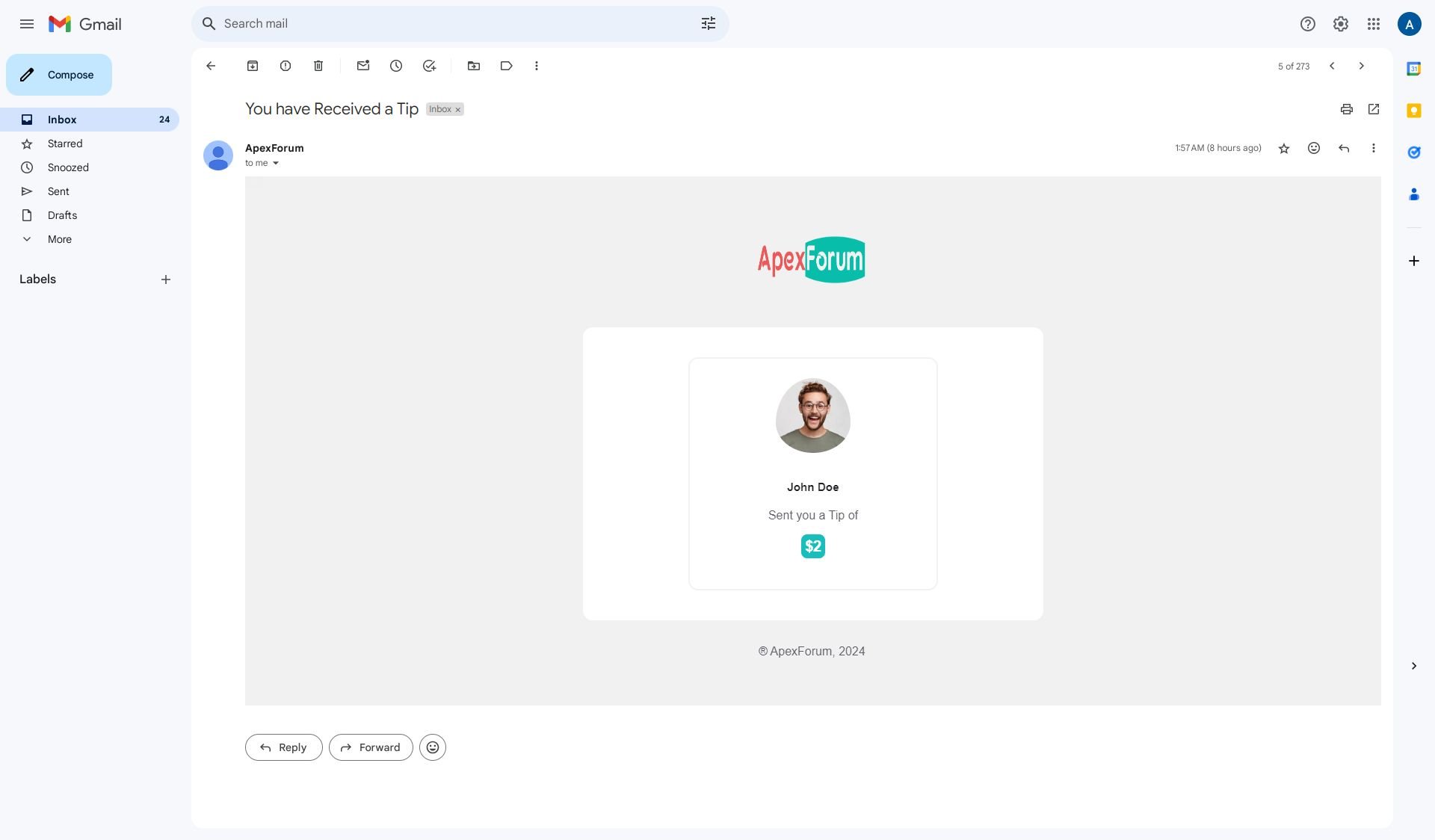Report email as spam
Image resolution: width=1435 pixels, height=840 pixels.
click(286, 66)
